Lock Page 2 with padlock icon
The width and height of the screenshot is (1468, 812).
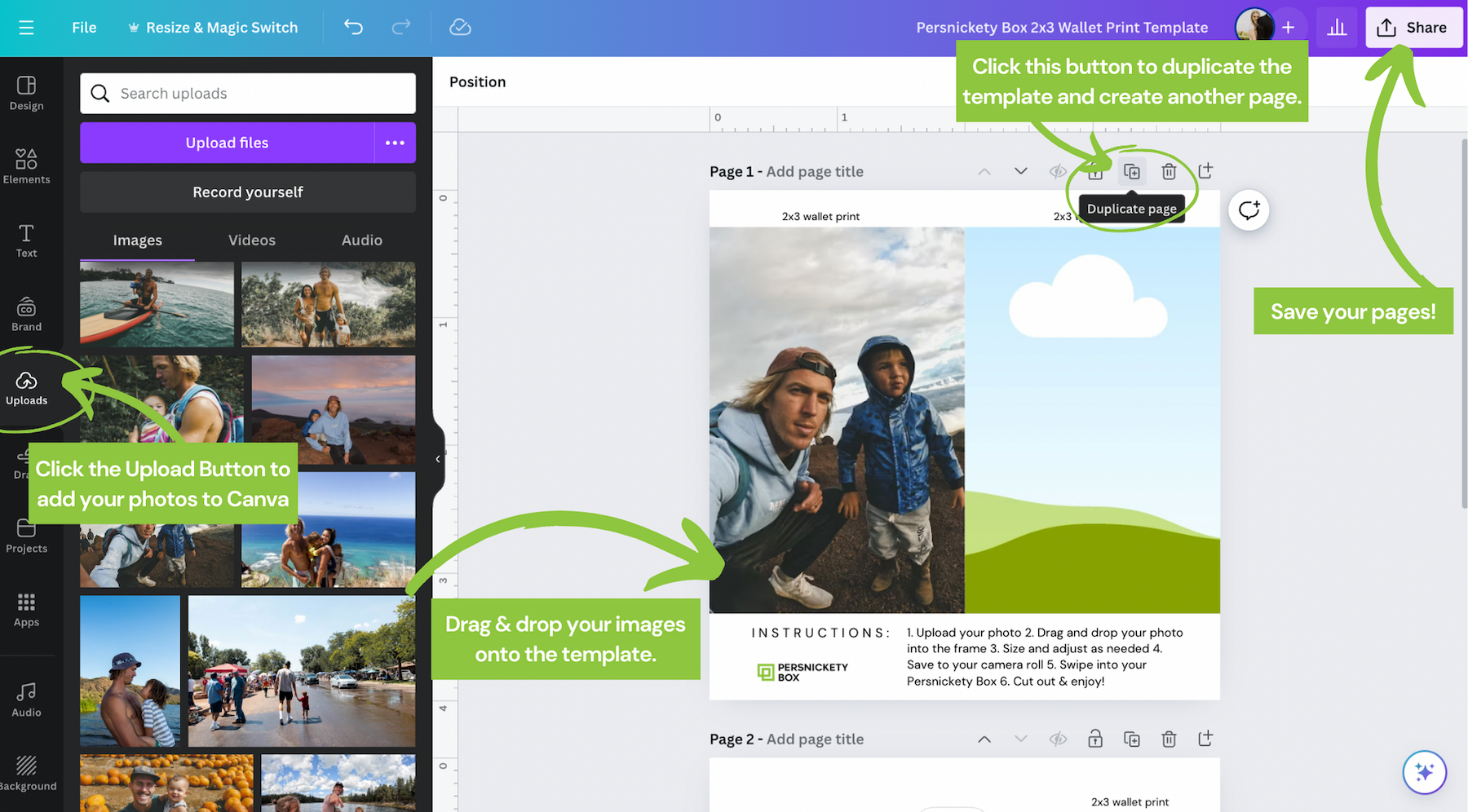[1095, 739]
